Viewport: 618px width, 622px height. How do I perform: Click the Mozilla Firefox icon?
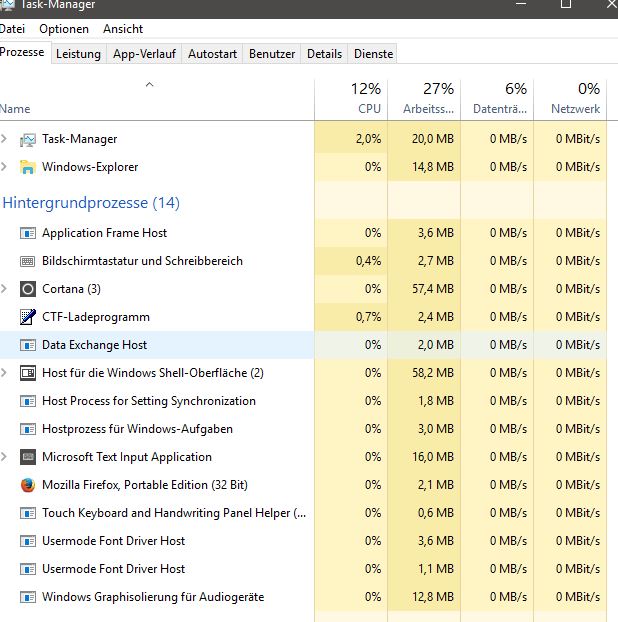click(28, 485)
